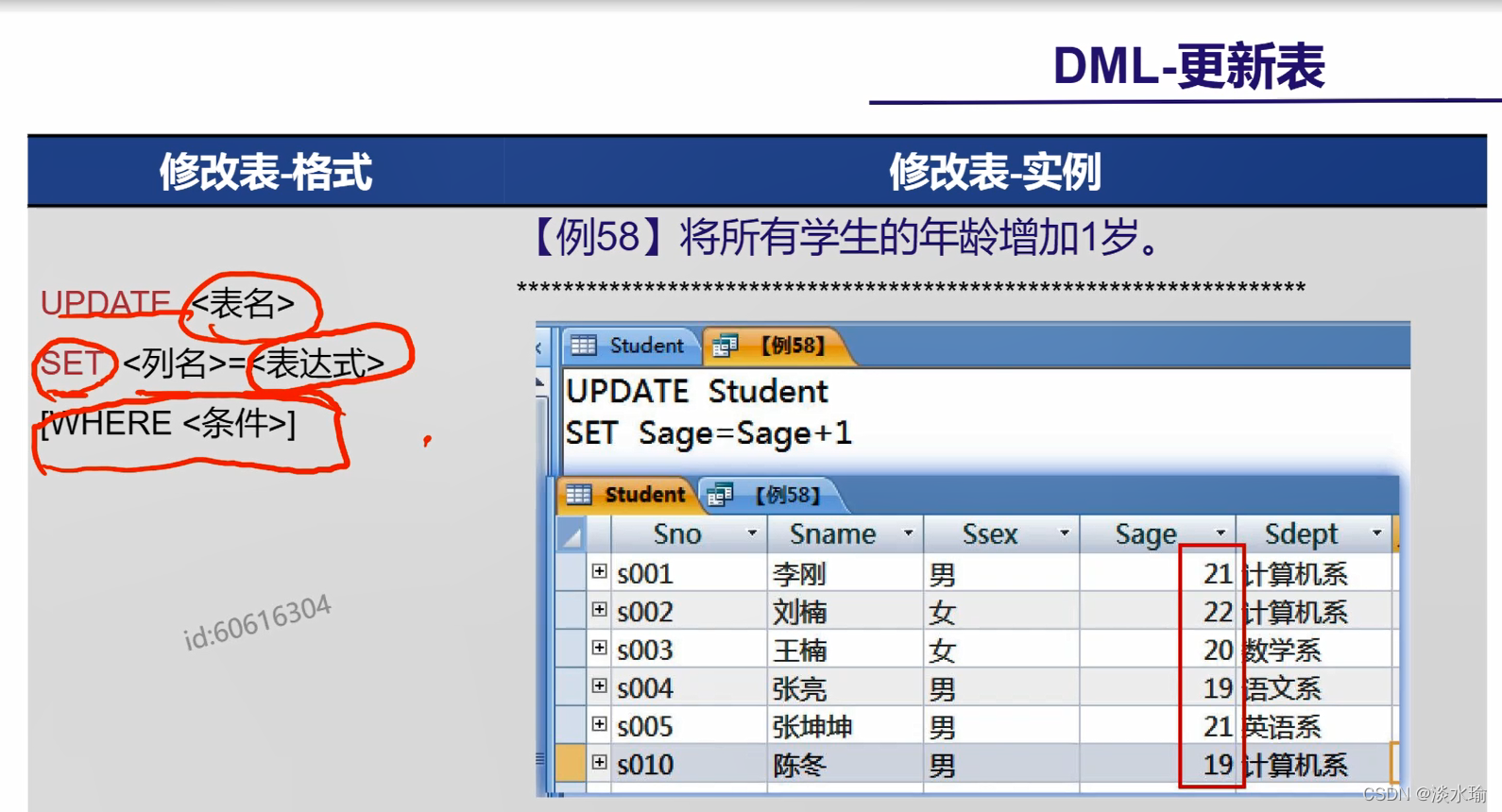Open the 【例58】 query tab in upper window
The width and height of the screenshot is (1502, 812).
[x=778, y=346]
